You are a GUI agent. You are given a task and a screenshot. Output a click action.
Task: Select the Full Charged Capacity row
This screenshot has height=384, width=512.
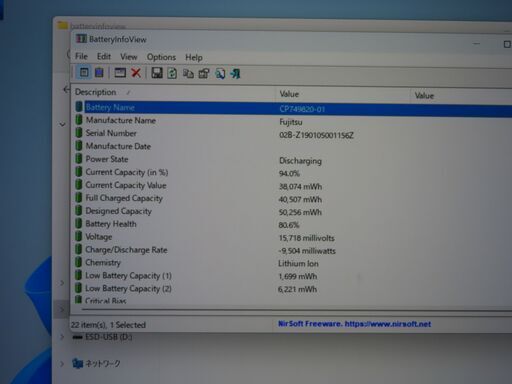(x=293, y=199)
